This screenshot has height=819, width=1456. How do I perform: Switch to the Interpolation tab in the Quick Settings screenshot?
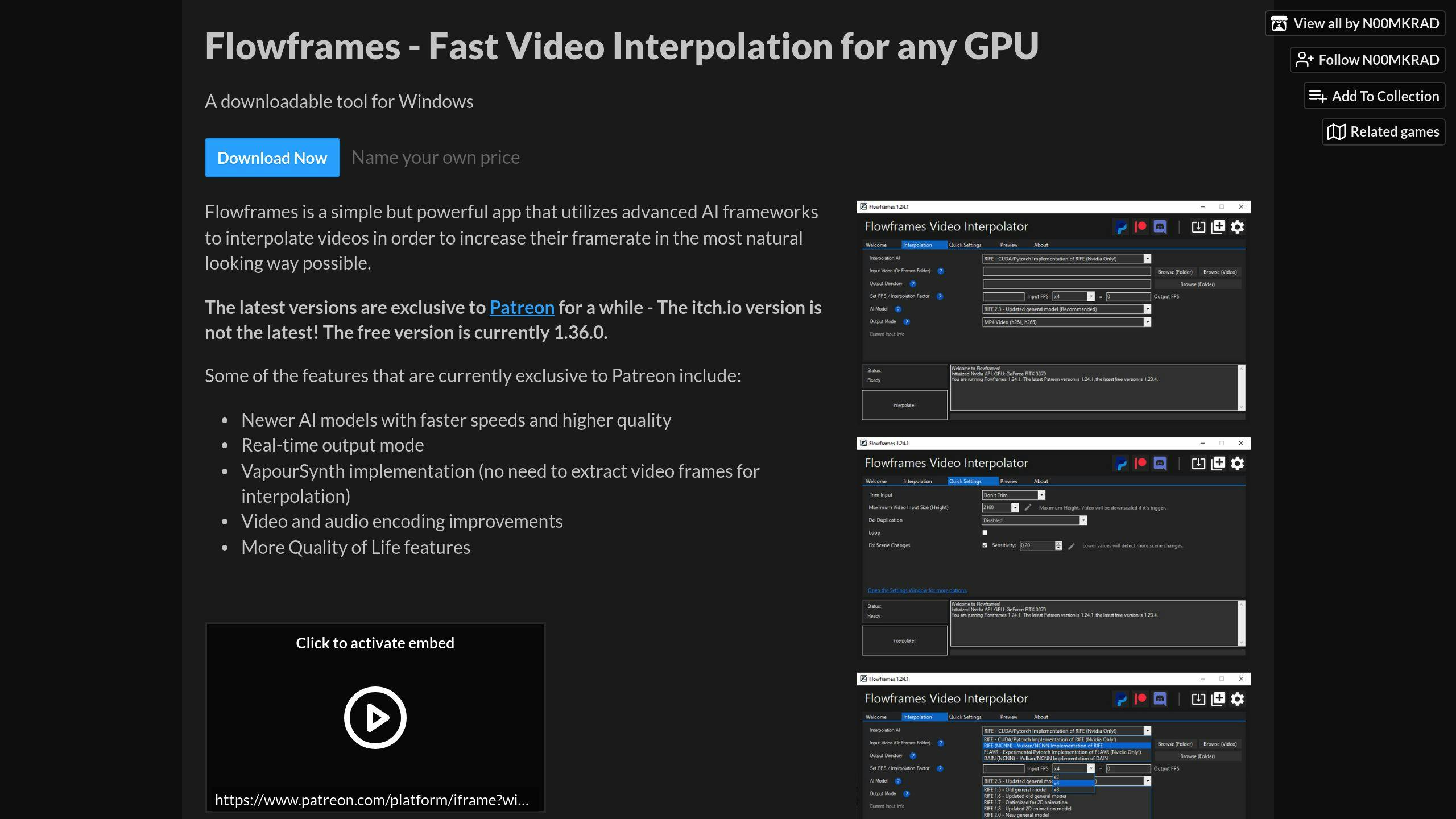[x=917, y=481]
